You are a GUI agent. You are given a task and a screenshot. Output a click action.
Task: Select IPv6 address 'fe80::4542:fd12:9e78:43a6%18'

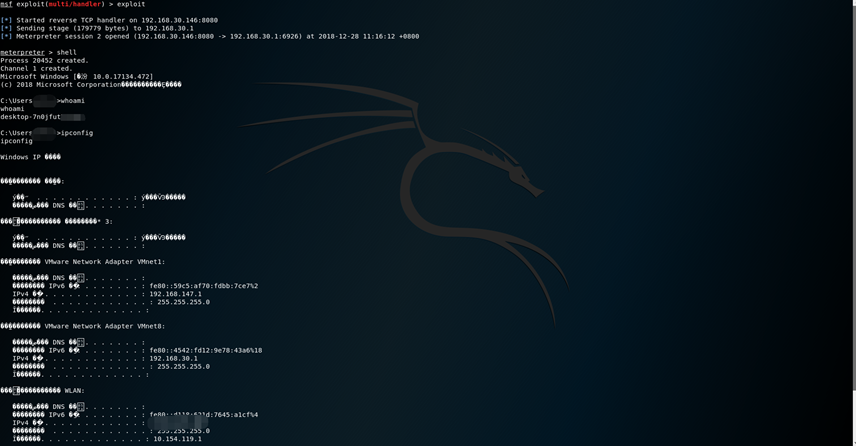(206, 350)
